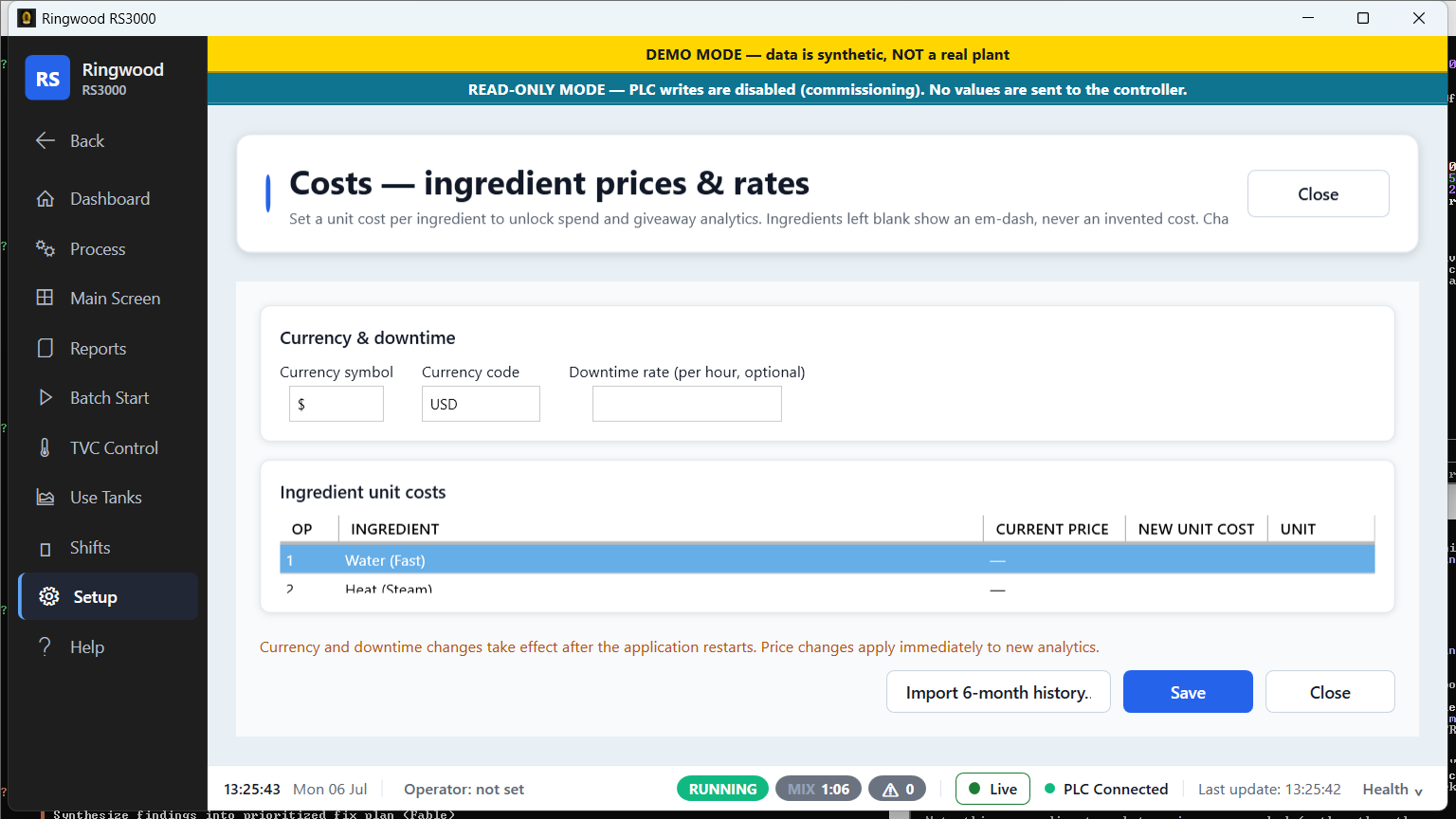The width and height of the screenshot is (1456, 819).
Task: Click the RUNNING status pill
Action: tap(722, 789)
